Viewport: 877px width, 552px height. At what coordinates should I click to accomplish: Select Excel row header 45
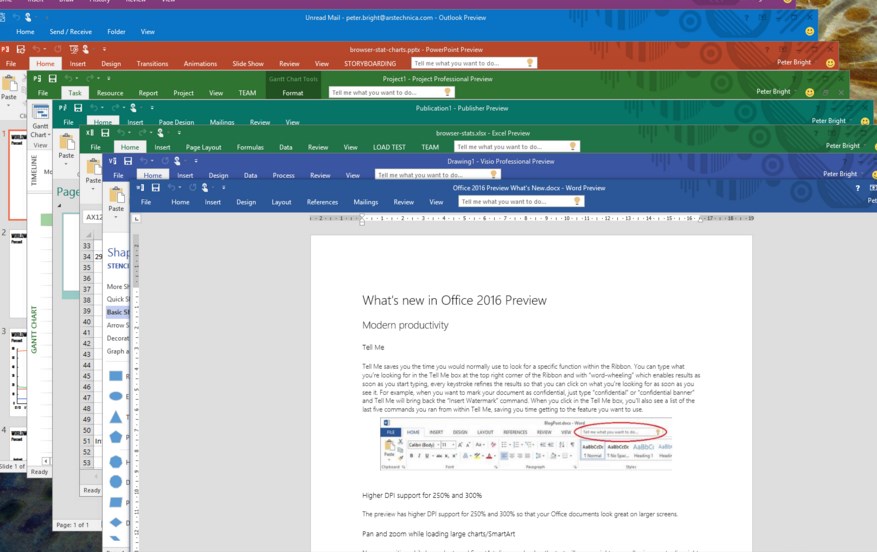[x=87, y=376]
